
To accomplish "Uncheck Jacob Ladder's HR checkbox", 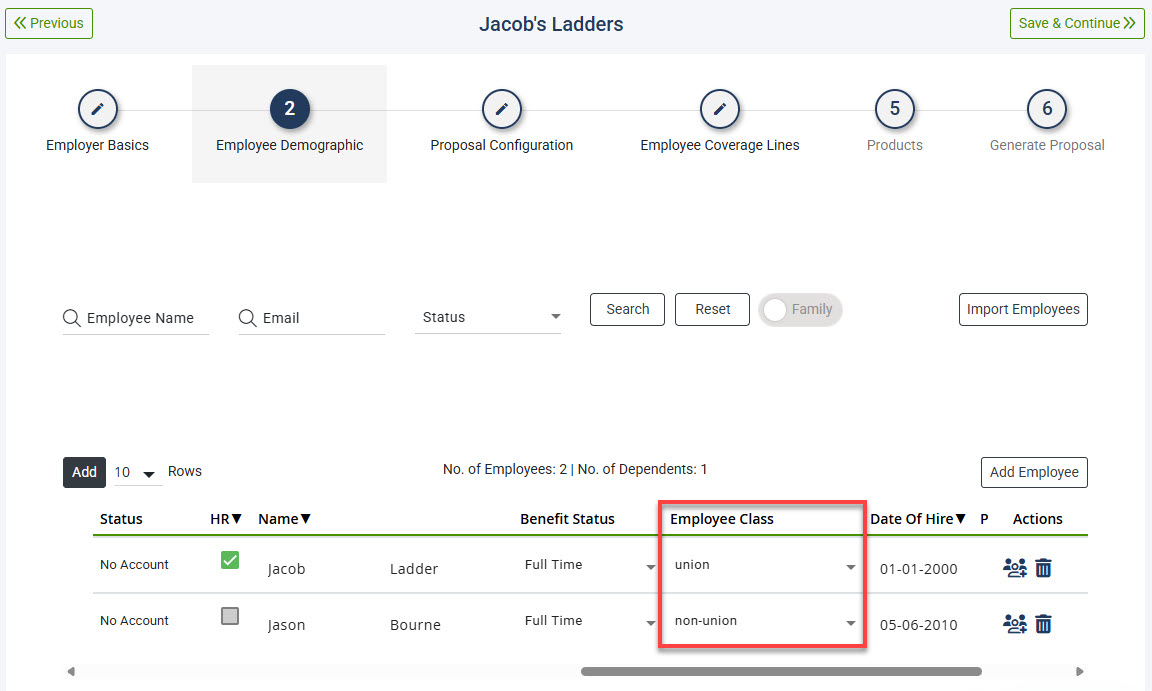I will (229, 560).
